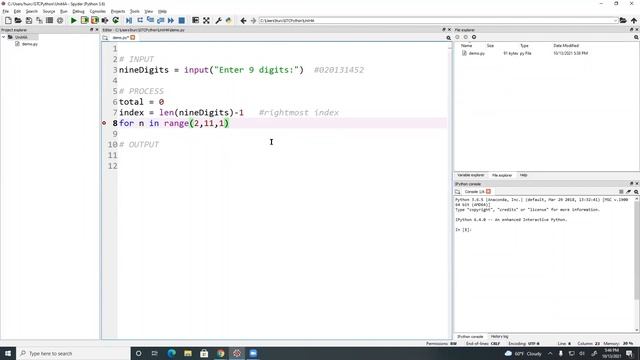Save the current file via the toolbar
640x360 pixels.
pos(29,20)
